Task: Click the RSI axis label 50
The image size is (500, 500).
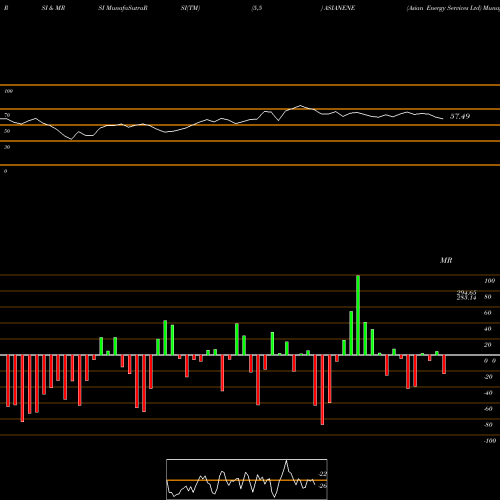Action: (7, 131)
